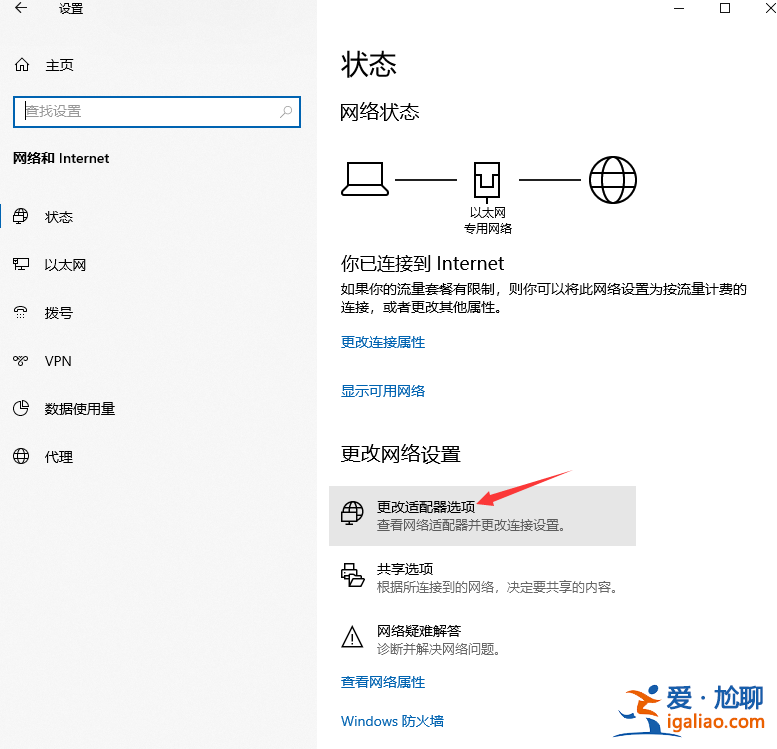This screenshot has height=749, width=777.
Task: Click the Ethernet port icon in diagram
Action: click(487, 180)
